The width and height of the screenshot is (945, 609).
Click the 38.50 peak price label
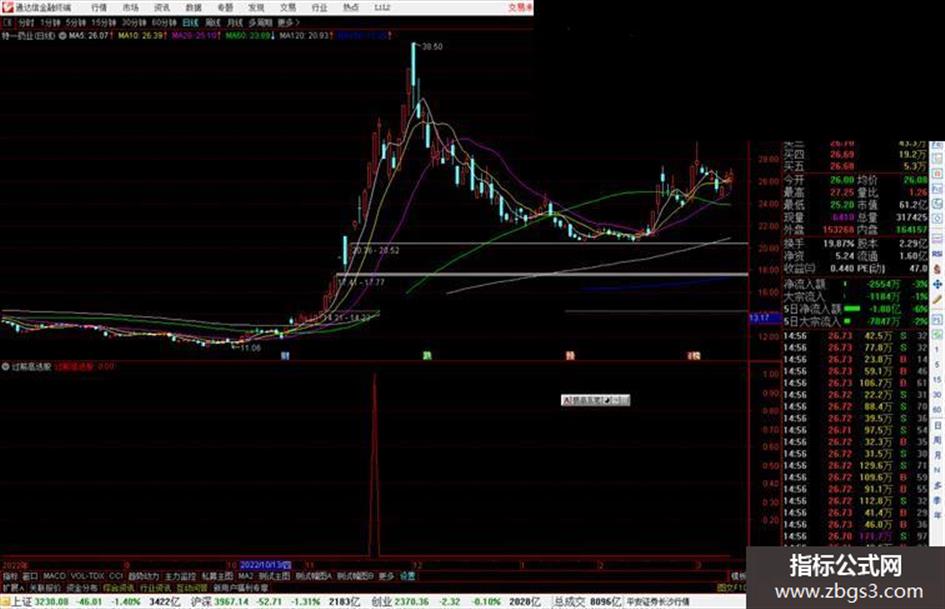tap(432, 46)
